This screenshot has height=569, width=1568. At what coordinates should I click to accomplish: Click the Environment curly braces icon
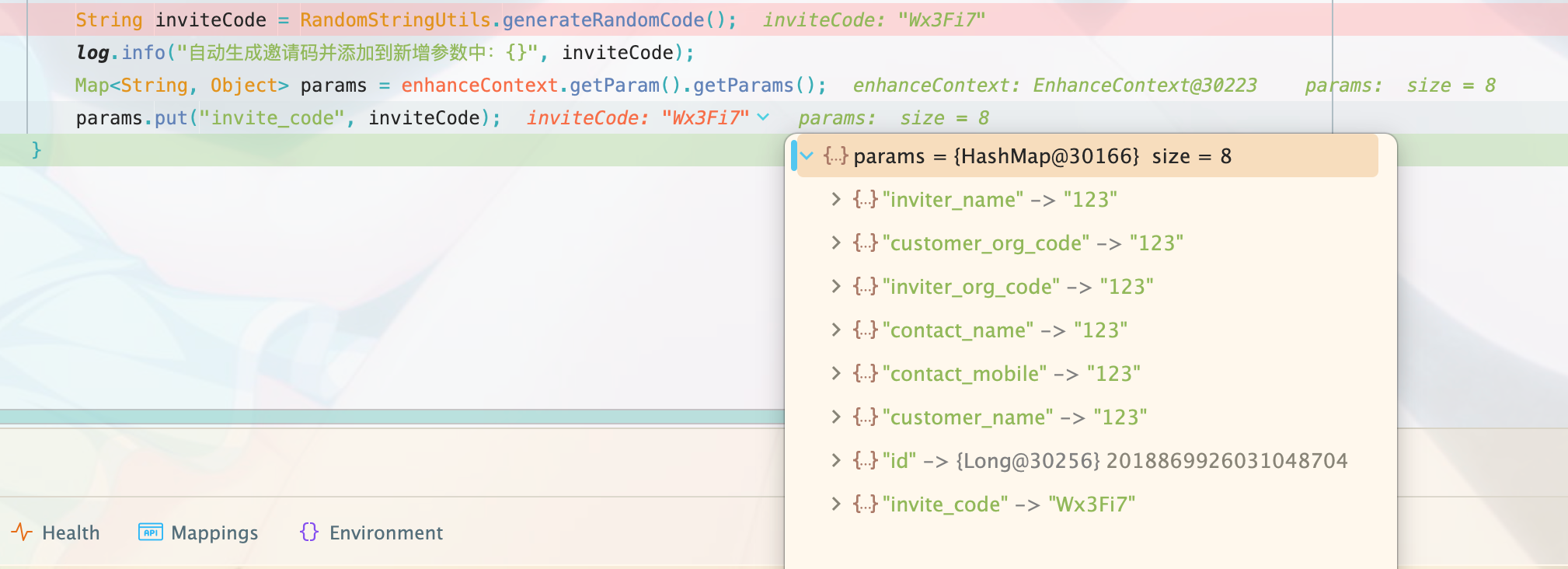[x=308, y=532]
